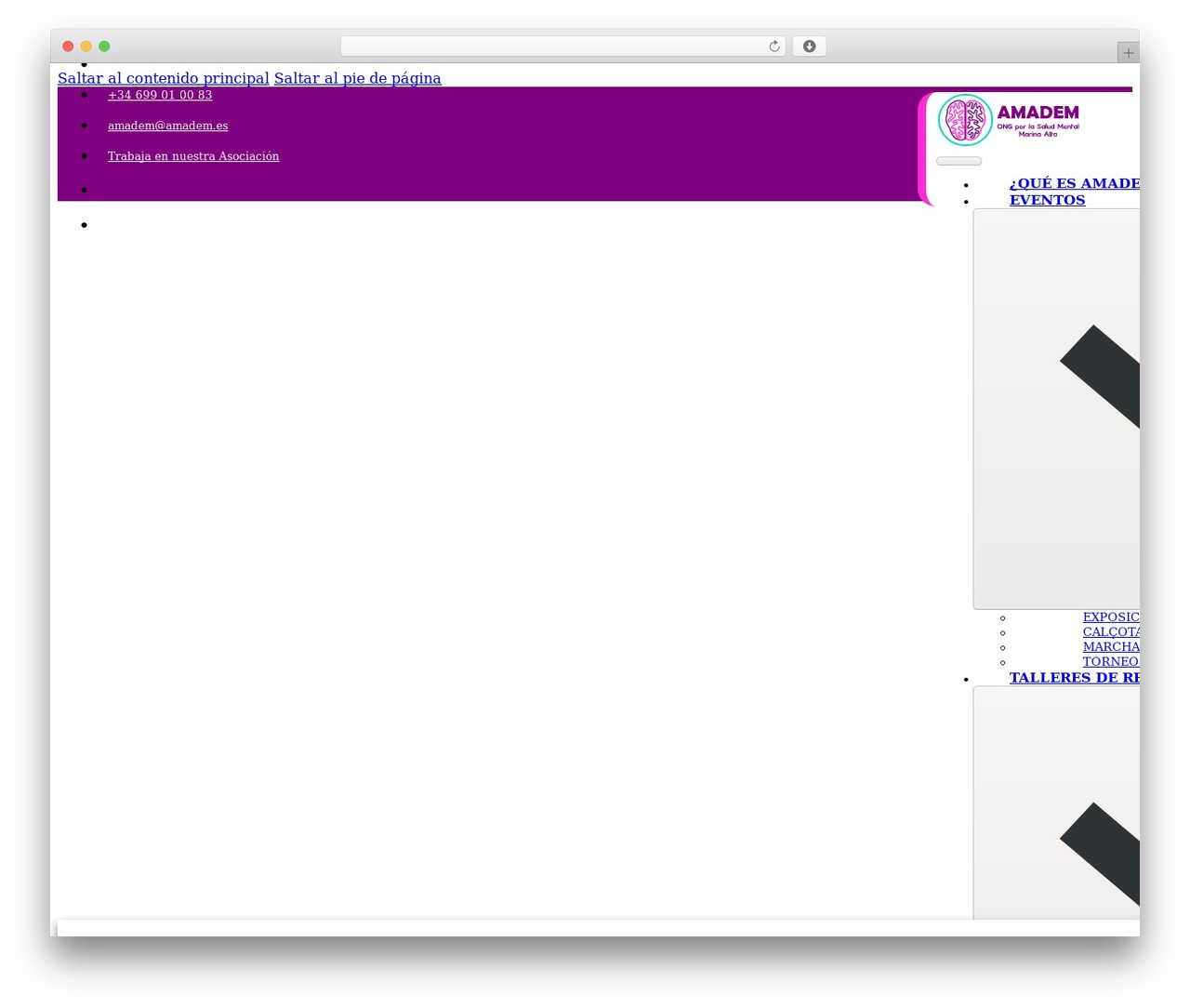
Task: Maximize the window with the green button
Action: click(x=104, y=46)
